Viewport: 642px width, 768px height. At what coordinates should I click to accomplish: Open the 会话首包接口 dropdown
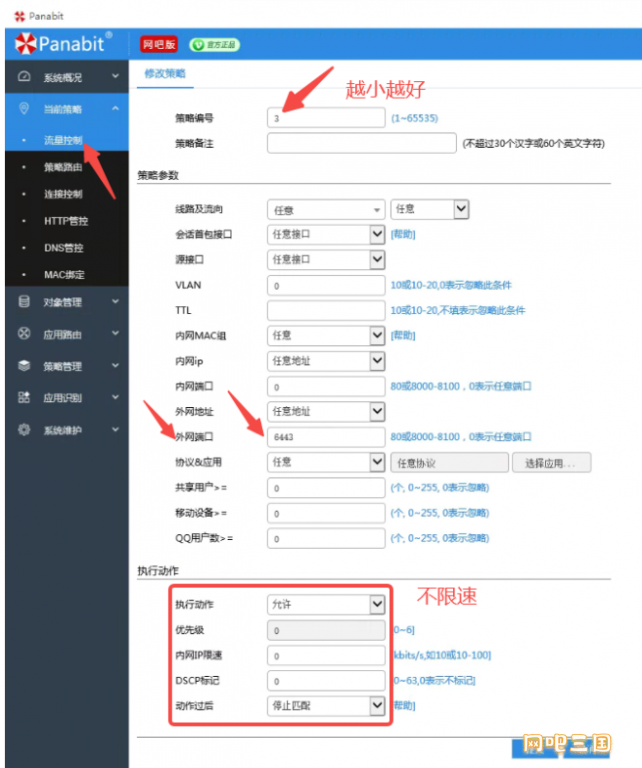[326, 235]
